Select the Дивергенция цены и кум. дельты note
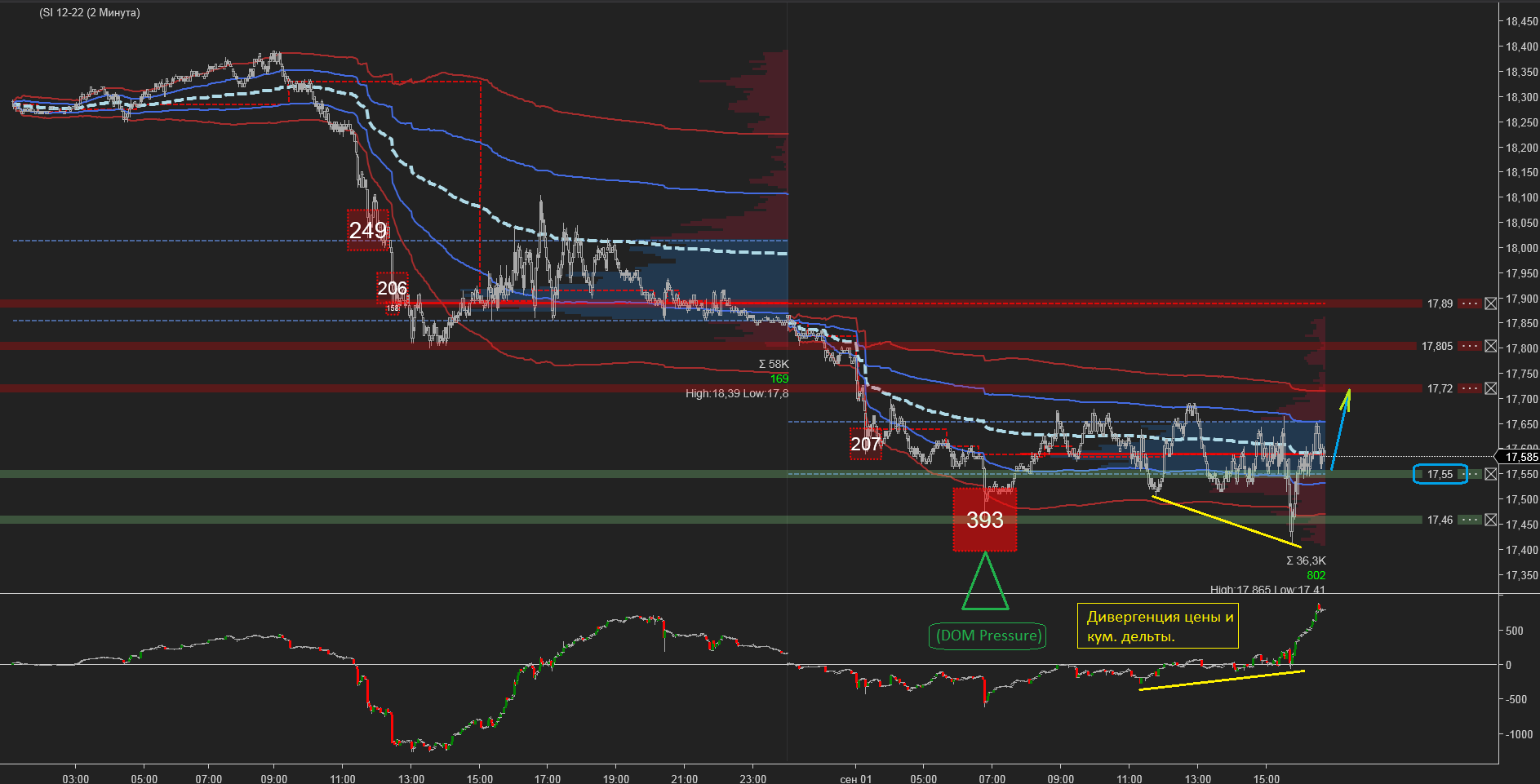Viewport: 1540px width, 784px height. (1159, 627)
